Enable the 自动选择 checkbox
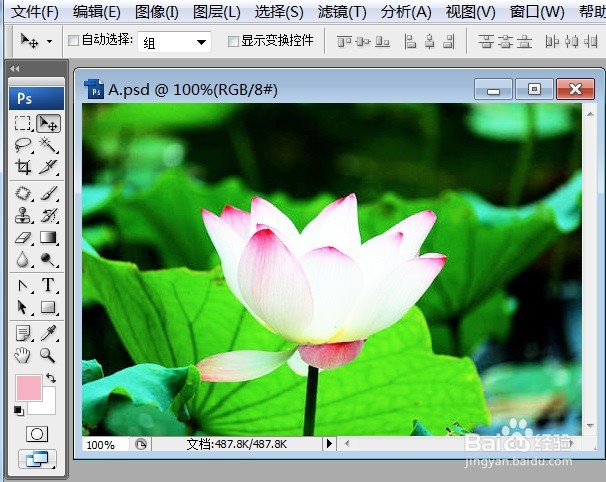Image resolution: width=606 pixels, height=482 pixels. 73,40
